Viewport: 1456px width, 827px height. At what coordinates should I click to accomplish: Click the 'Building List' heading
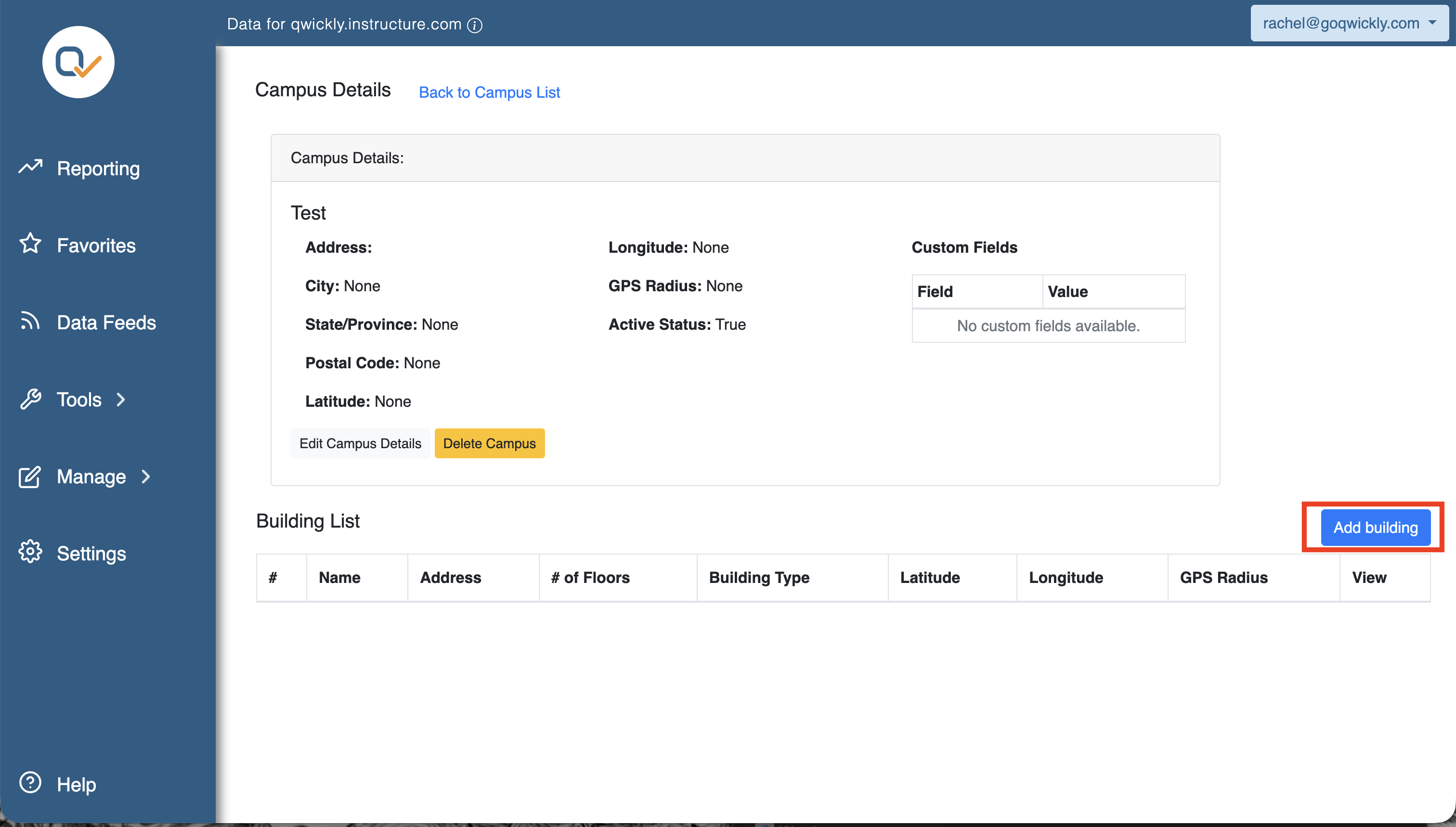(x=307, y=521)
